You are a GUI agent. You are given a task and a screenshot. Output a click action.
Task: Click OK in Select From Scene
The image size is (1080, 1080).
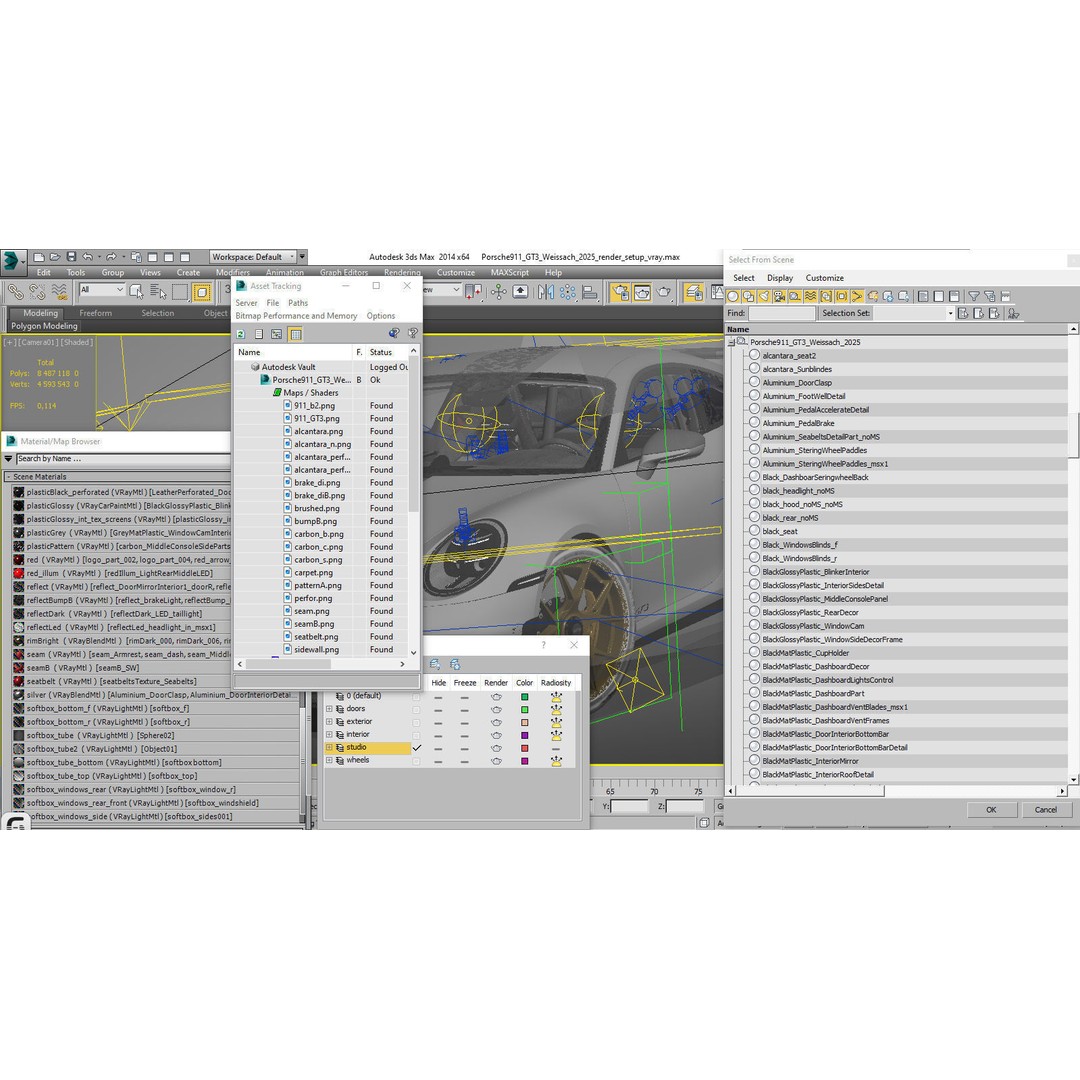pos(990,810)
